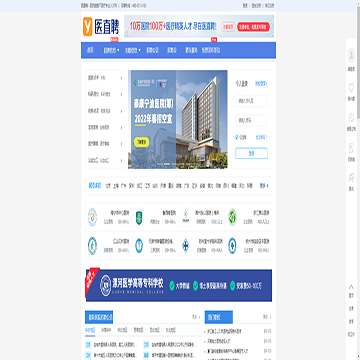
Task: Open first hospital card with light blue round logo
Action: [109, 217]
